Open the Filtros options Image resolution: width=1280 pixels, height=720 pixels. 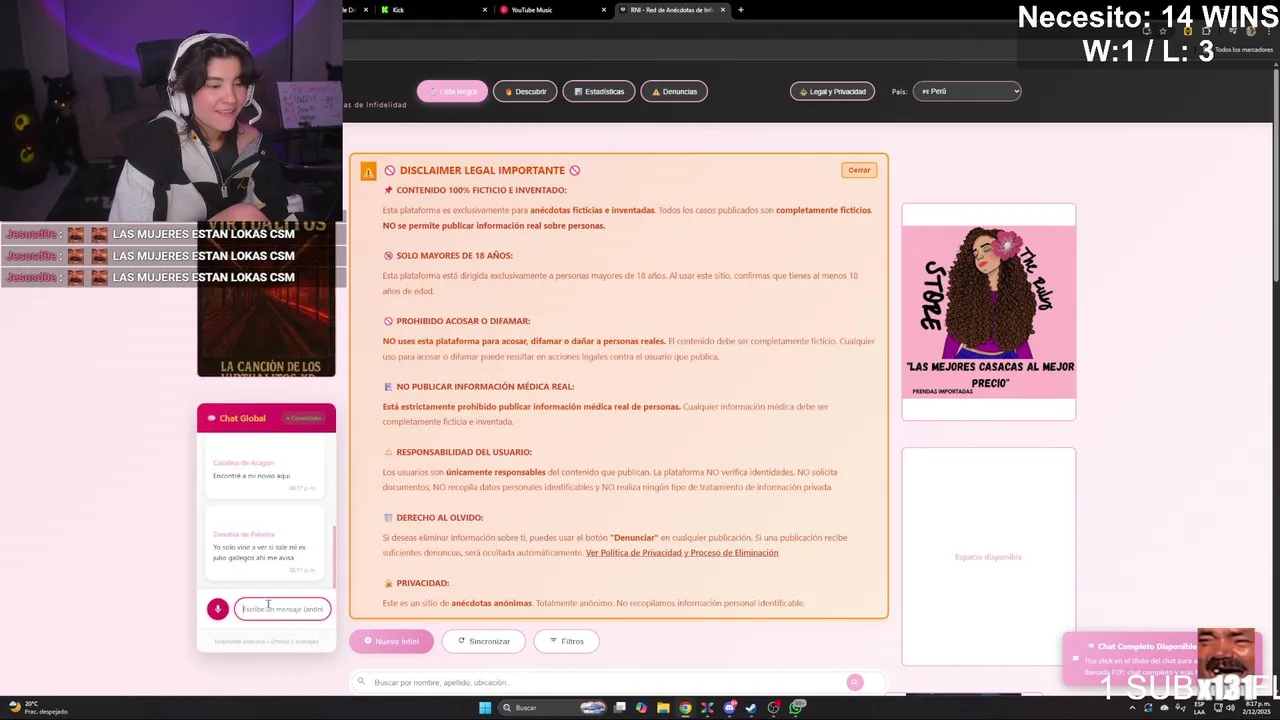tap(566, 641)
